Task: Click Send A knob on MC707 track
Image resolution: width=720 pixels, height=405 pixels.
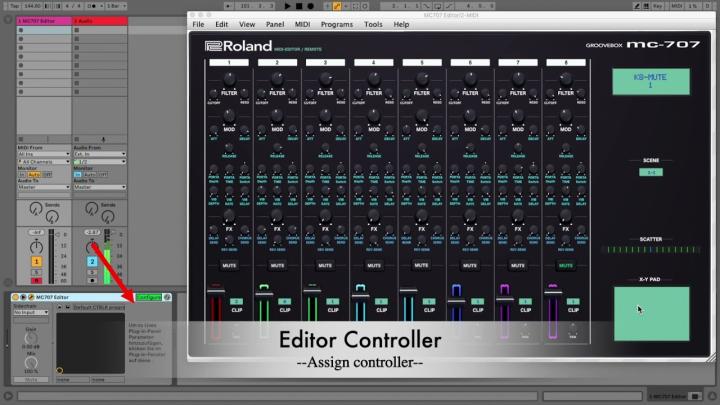Action: 36,209
